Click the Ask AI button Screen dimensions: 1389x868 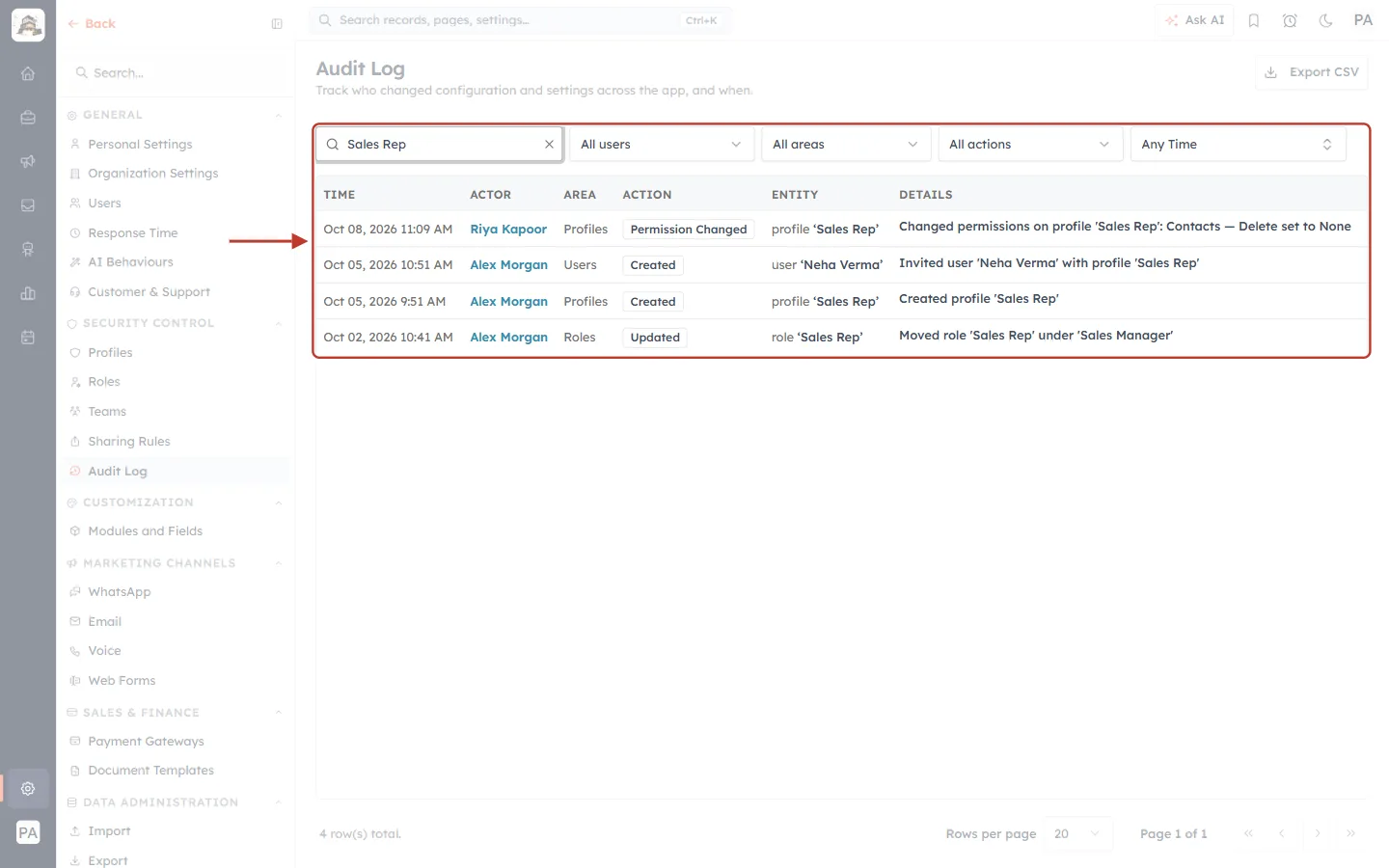pyautogui.click(x=1194, y=20)
